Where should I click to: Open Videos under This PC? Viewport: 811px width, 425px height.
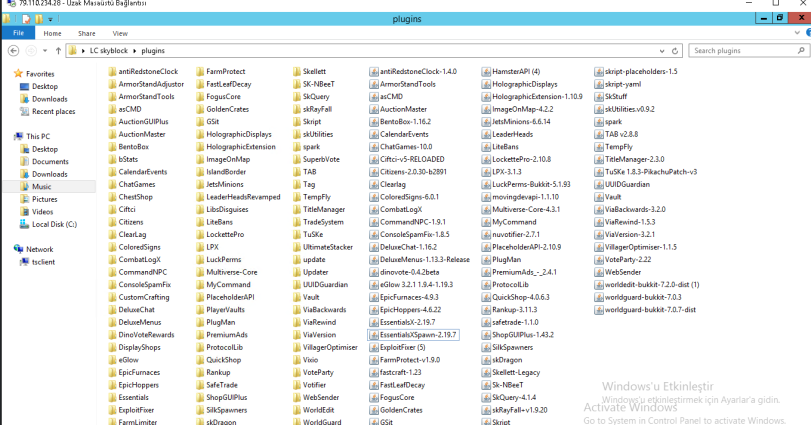pyautogui.click(x=42, y=211)
